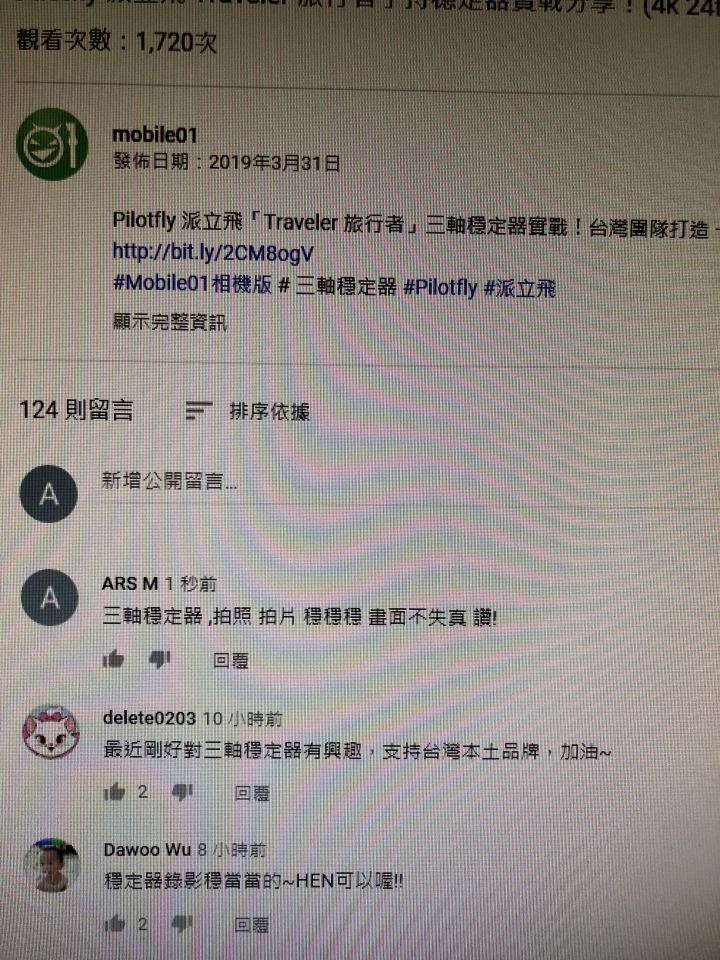Expand description with 顯示完整資訊

[170, 321]
